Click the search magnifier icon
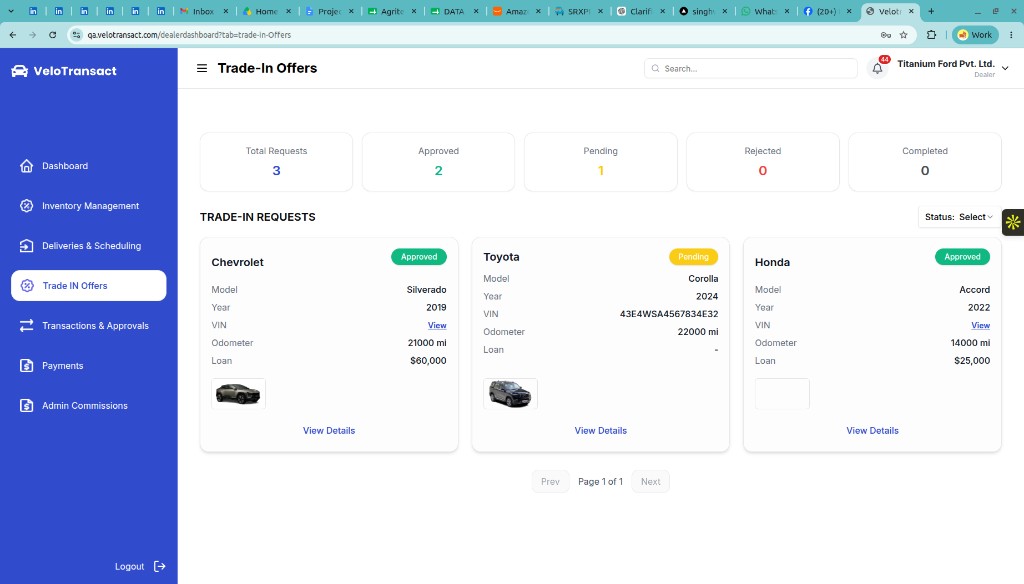The height and width of the screenshot is (584, 1024). click(656, 69)
